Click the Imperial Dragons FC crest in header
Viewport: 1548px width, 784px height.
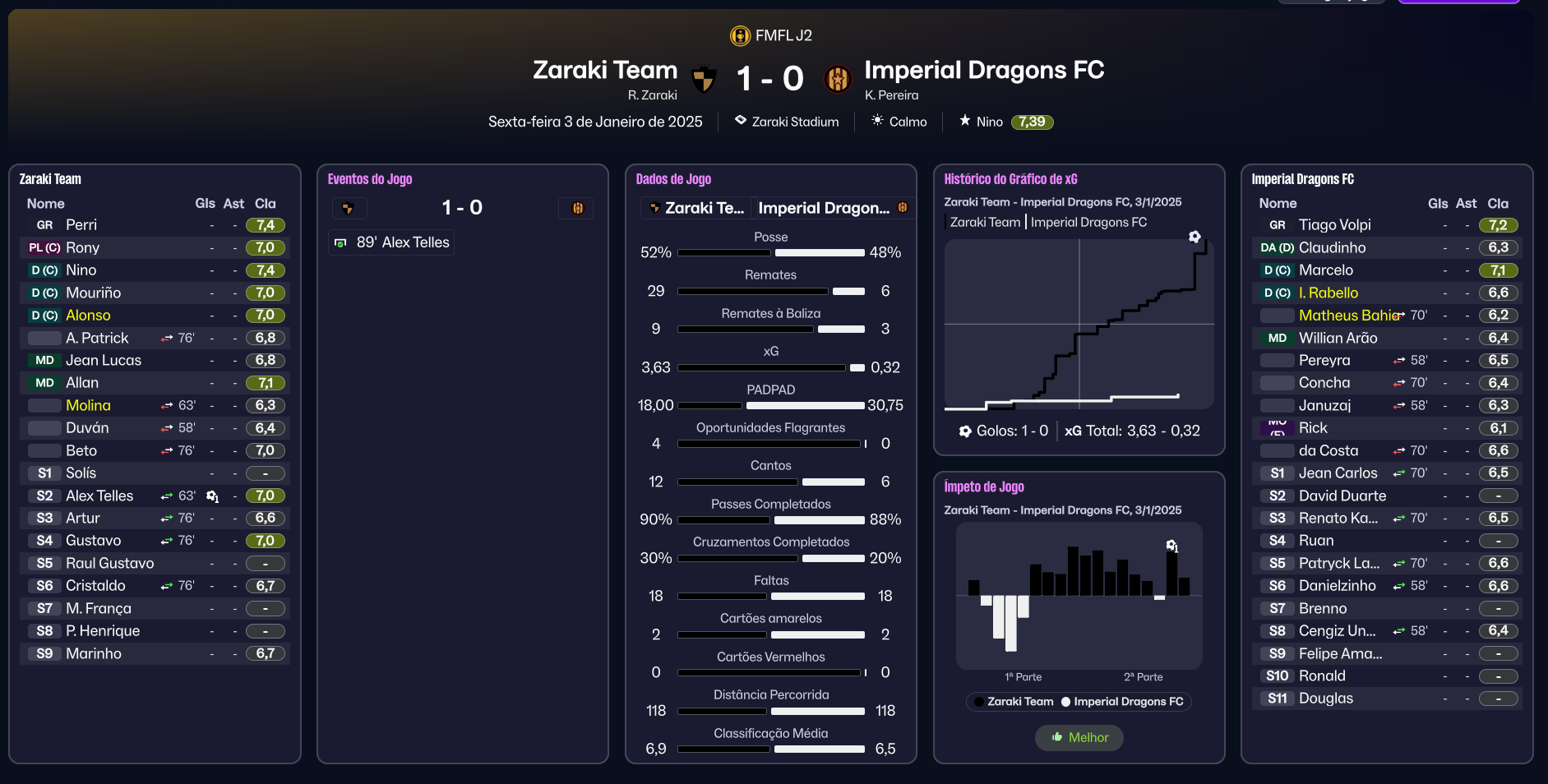[x=838, y=79]
